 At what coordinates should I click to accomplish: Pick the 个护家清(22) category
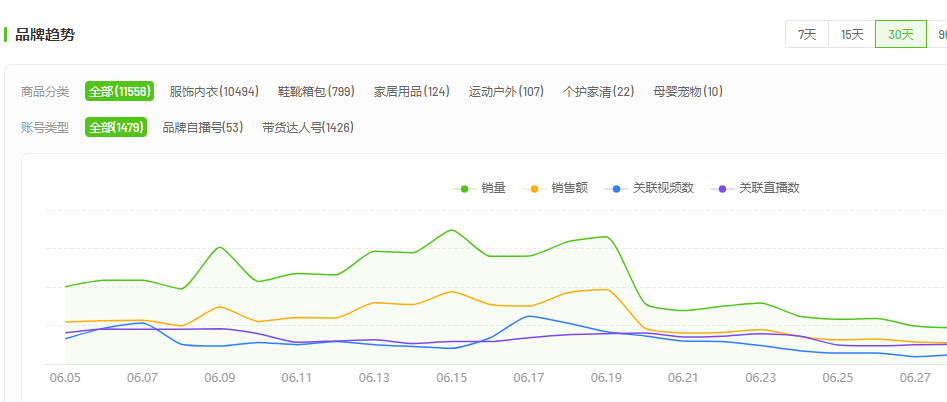pos(598,92)
